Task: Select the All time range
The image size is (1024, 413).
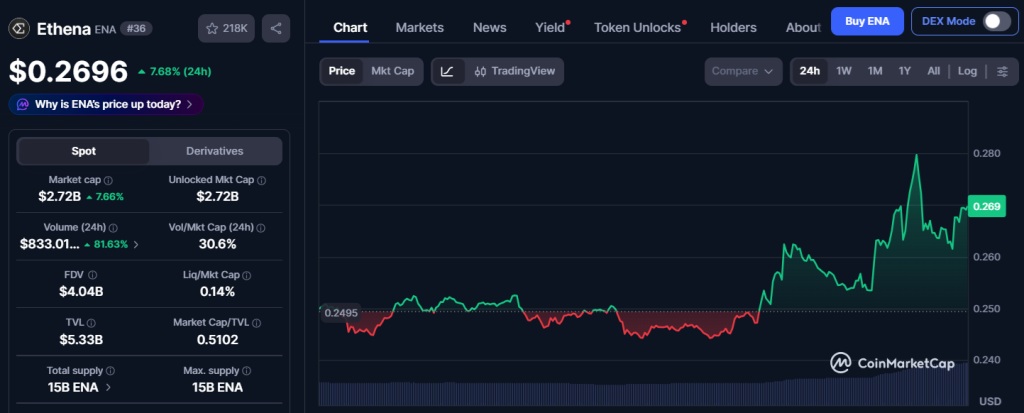Action: [934, 71]
